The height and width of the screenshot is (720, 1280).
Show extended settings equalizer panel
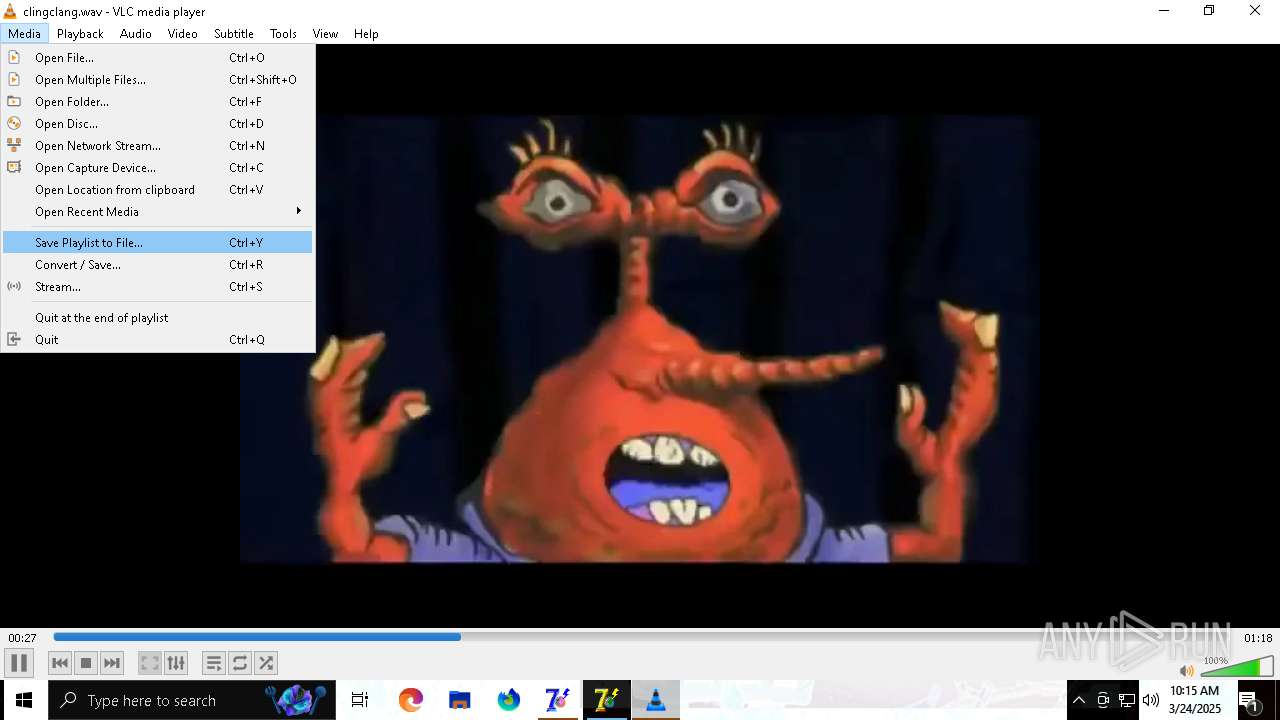[176, 663]
